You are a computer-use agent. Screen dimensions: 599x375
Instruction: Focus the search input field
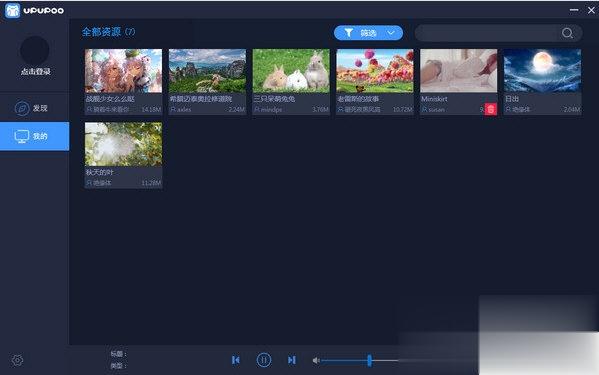(x=488, y=33)
